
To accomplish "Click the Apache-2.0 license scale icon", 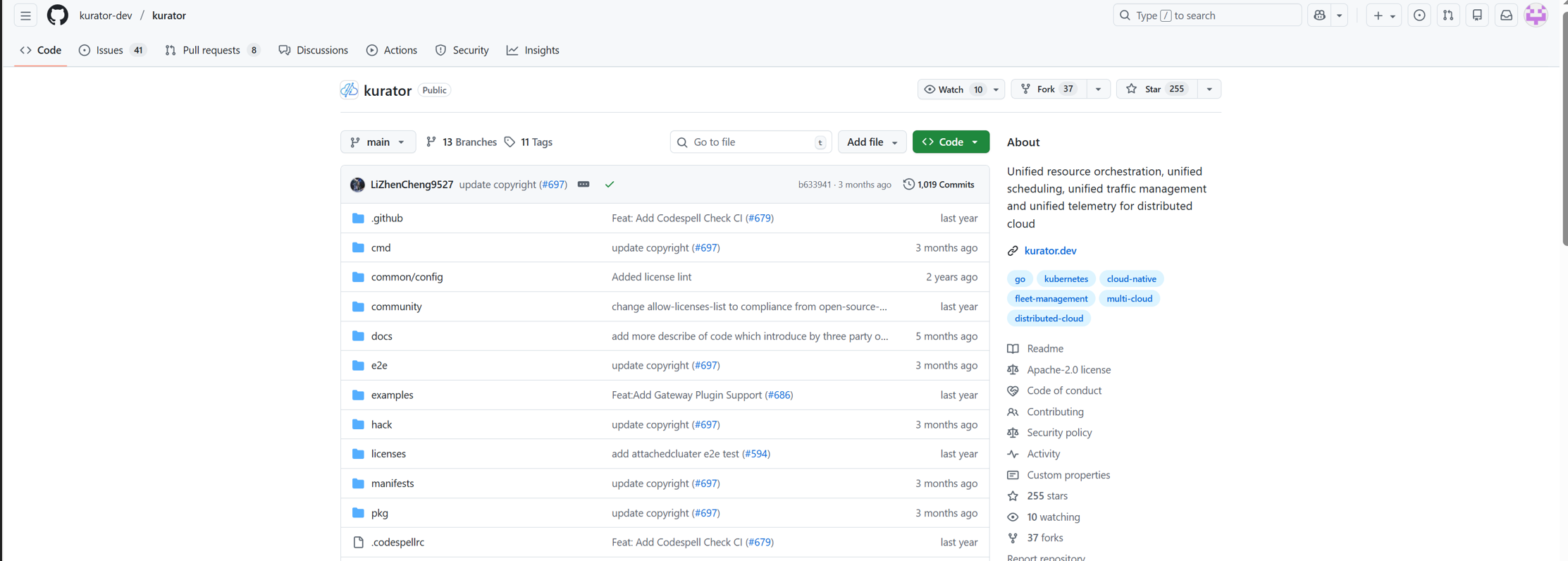I will (x=1013, y=370).
